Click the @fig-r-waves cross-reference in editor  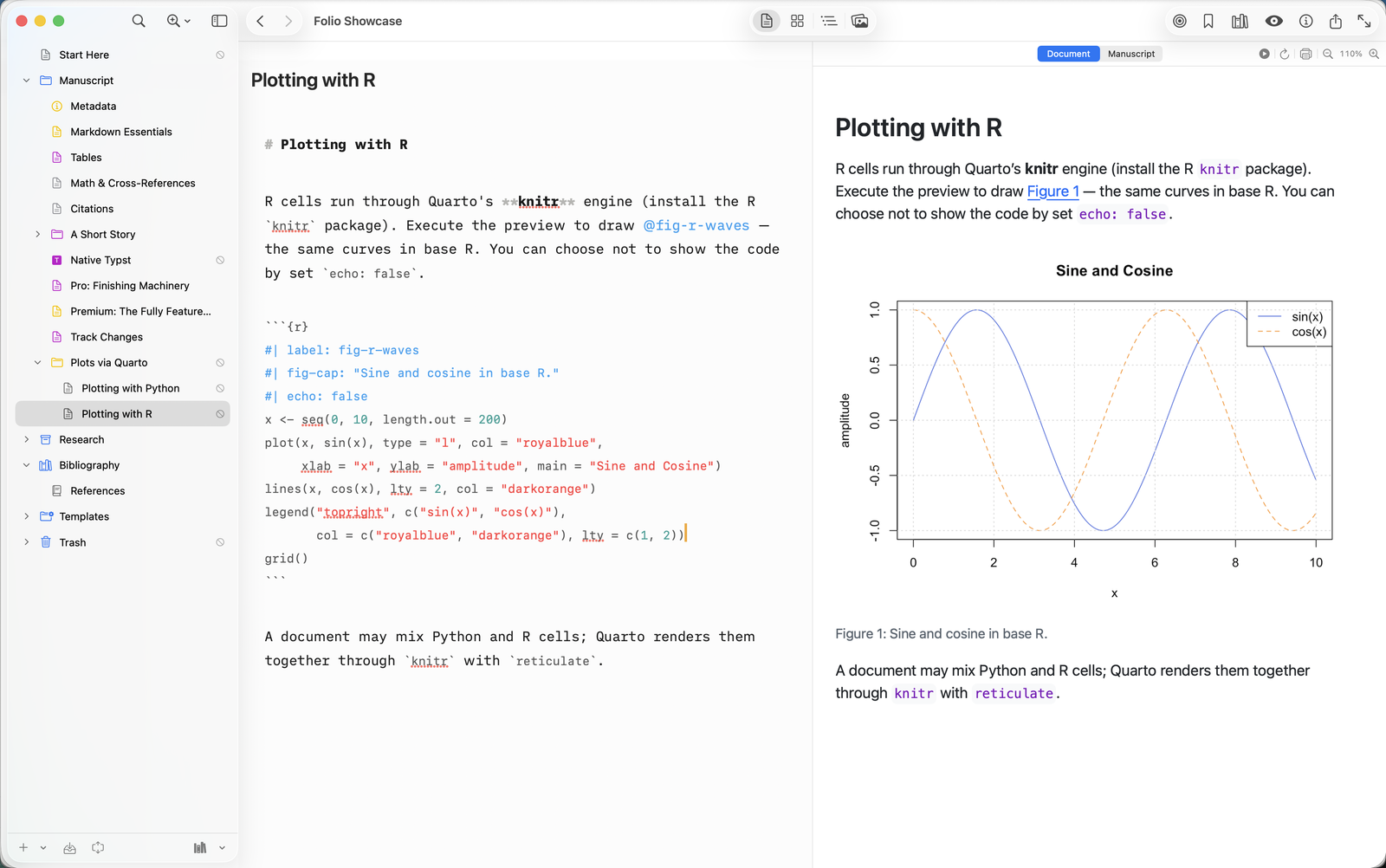696,225
